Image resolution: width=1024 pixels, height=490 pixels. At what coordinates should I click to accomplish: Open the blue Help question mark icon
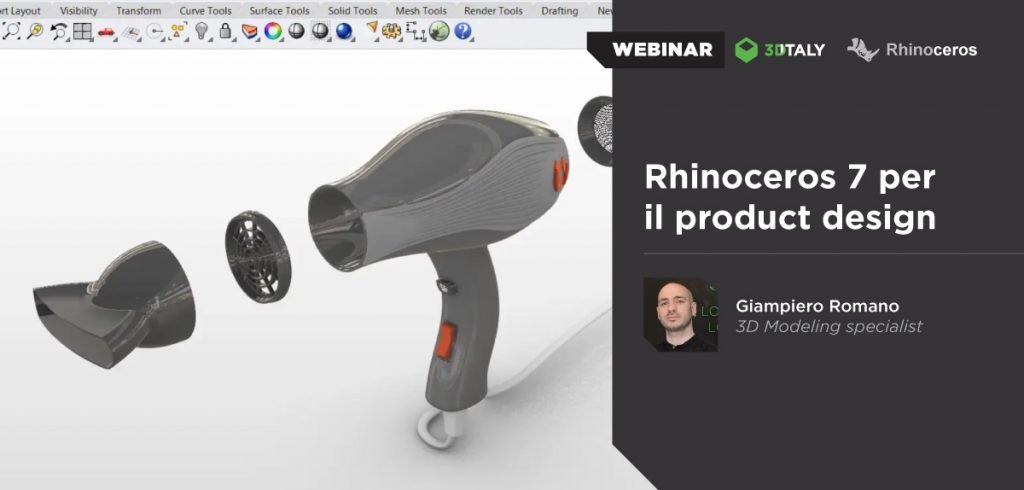462,31
